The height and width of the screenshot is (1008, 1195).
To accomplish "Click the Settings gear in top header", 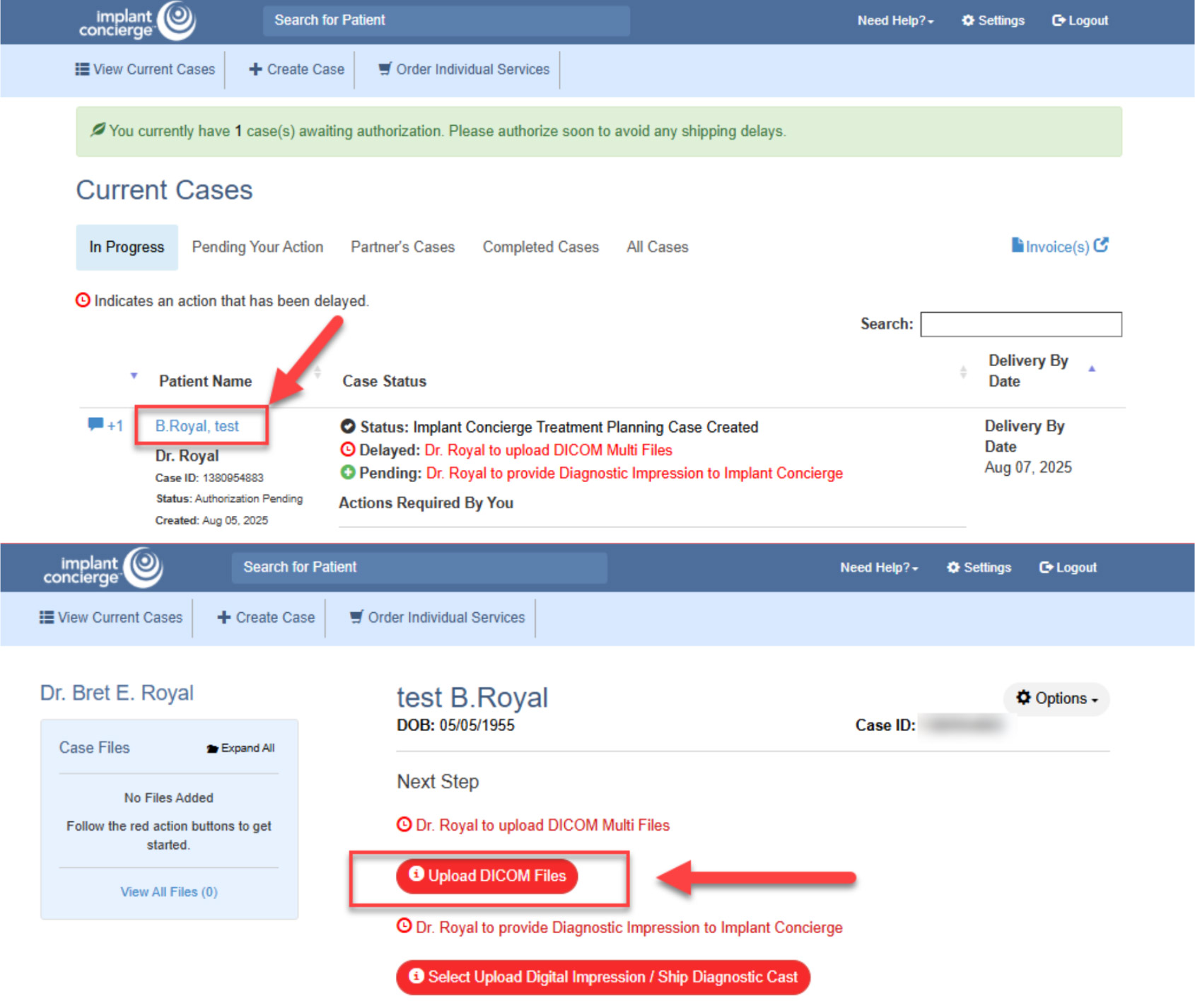I will pyautogui.click(x=968, y=20).
